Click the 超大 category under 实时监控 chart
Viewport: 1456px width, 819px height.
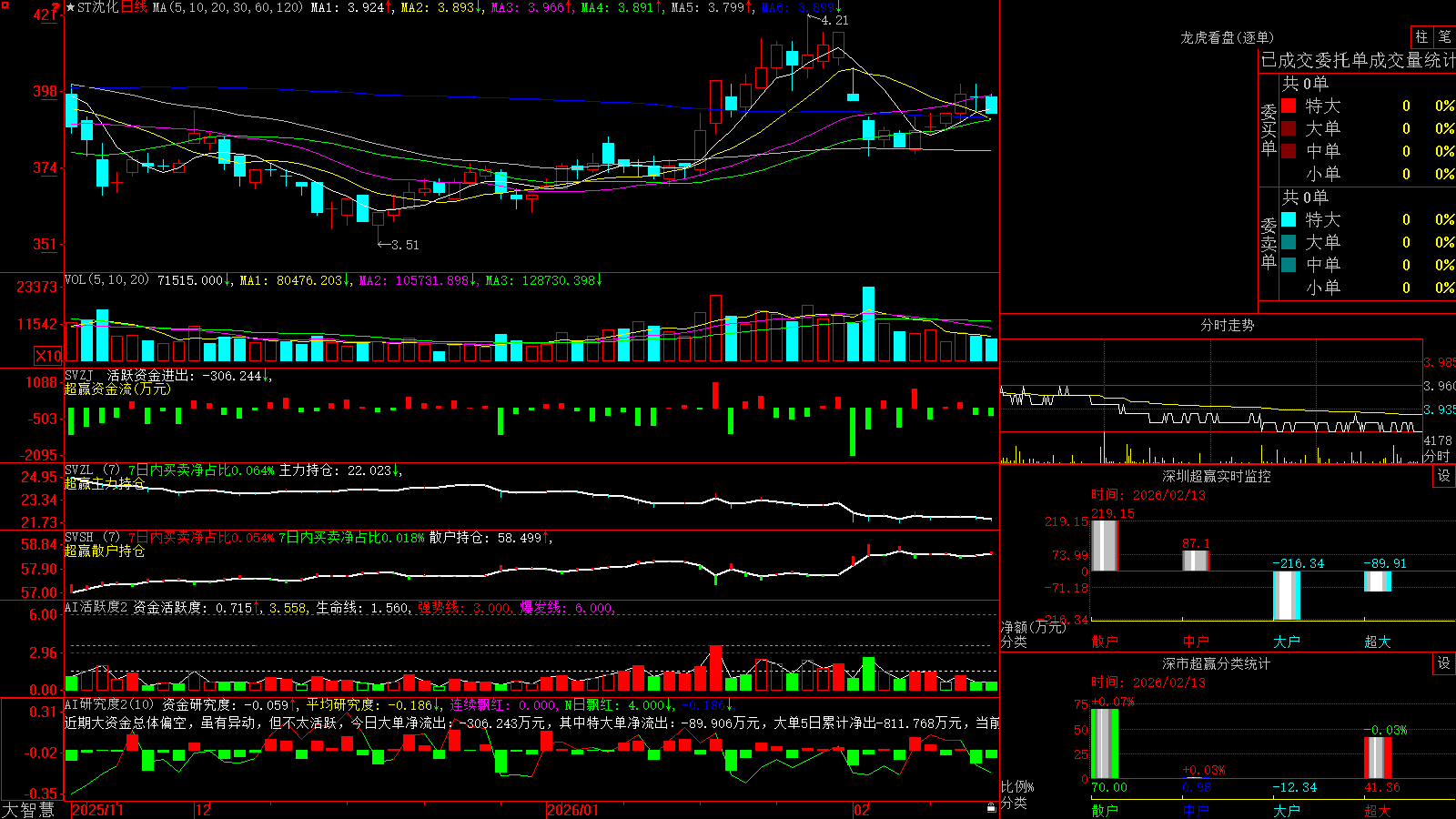[1378, 642]
